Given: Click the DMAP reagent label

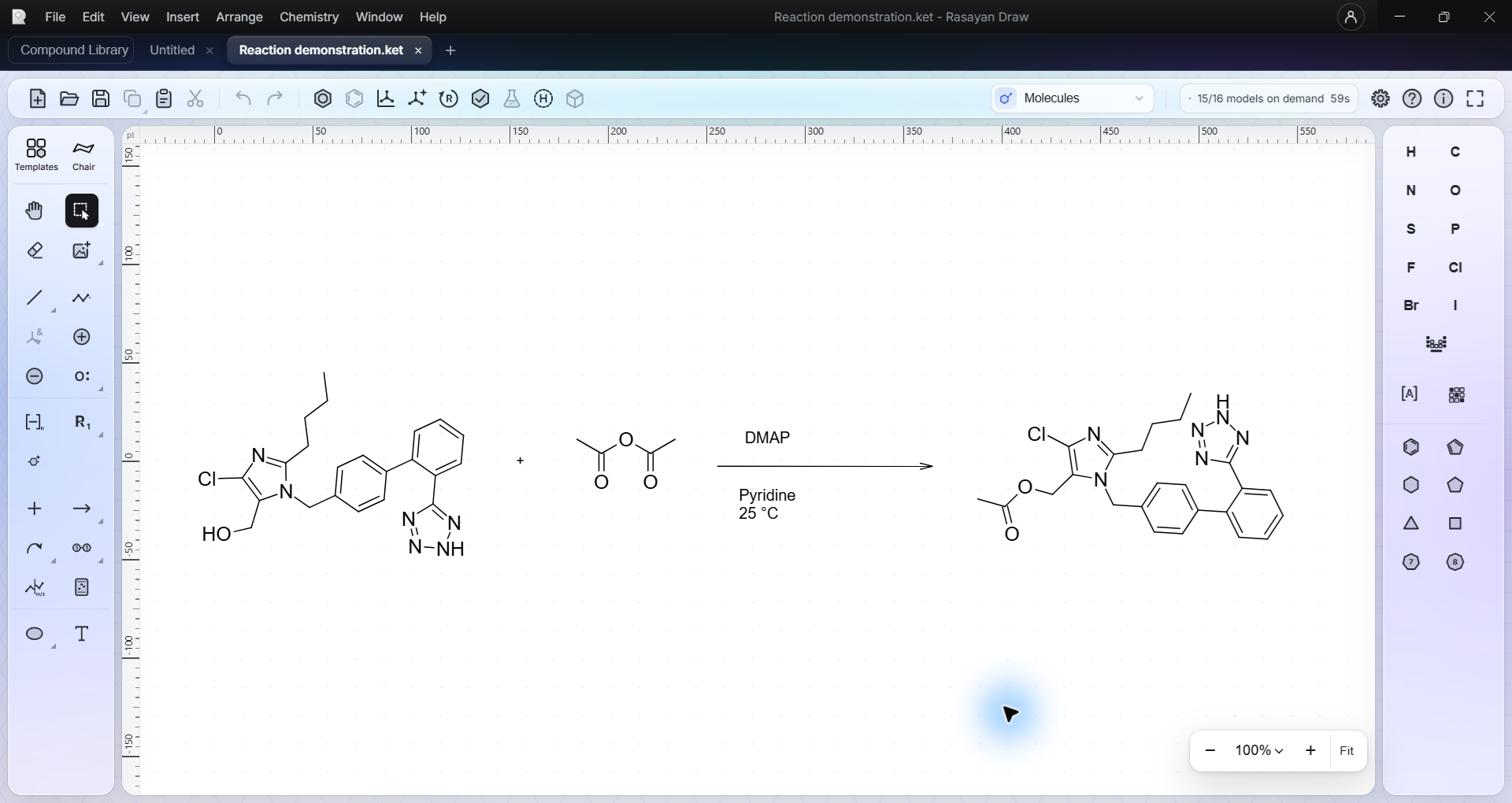Looking at the screenshot, I should click(x=767, y=438).
